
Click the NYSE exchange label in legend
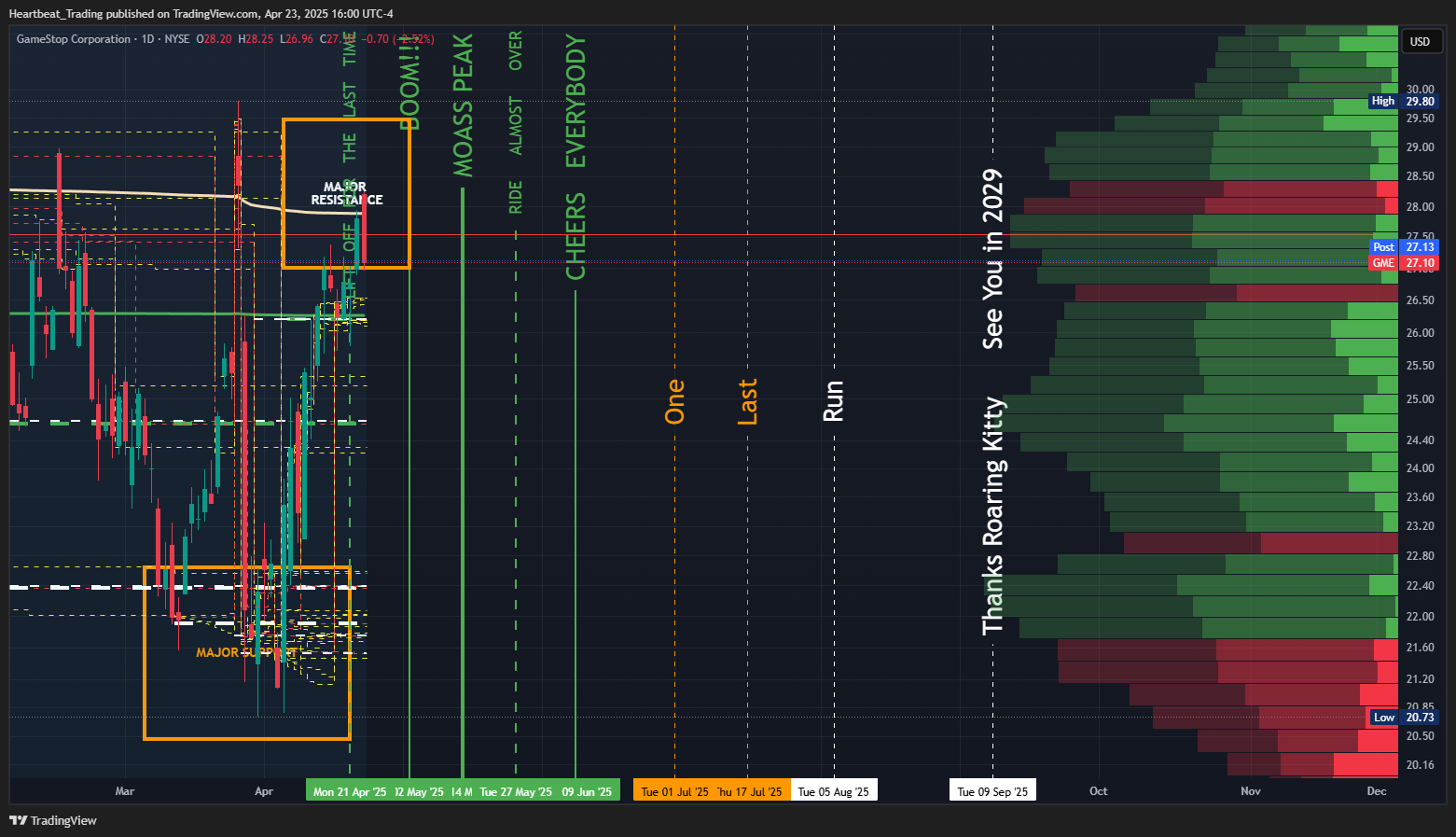click(x=177, y=39)
